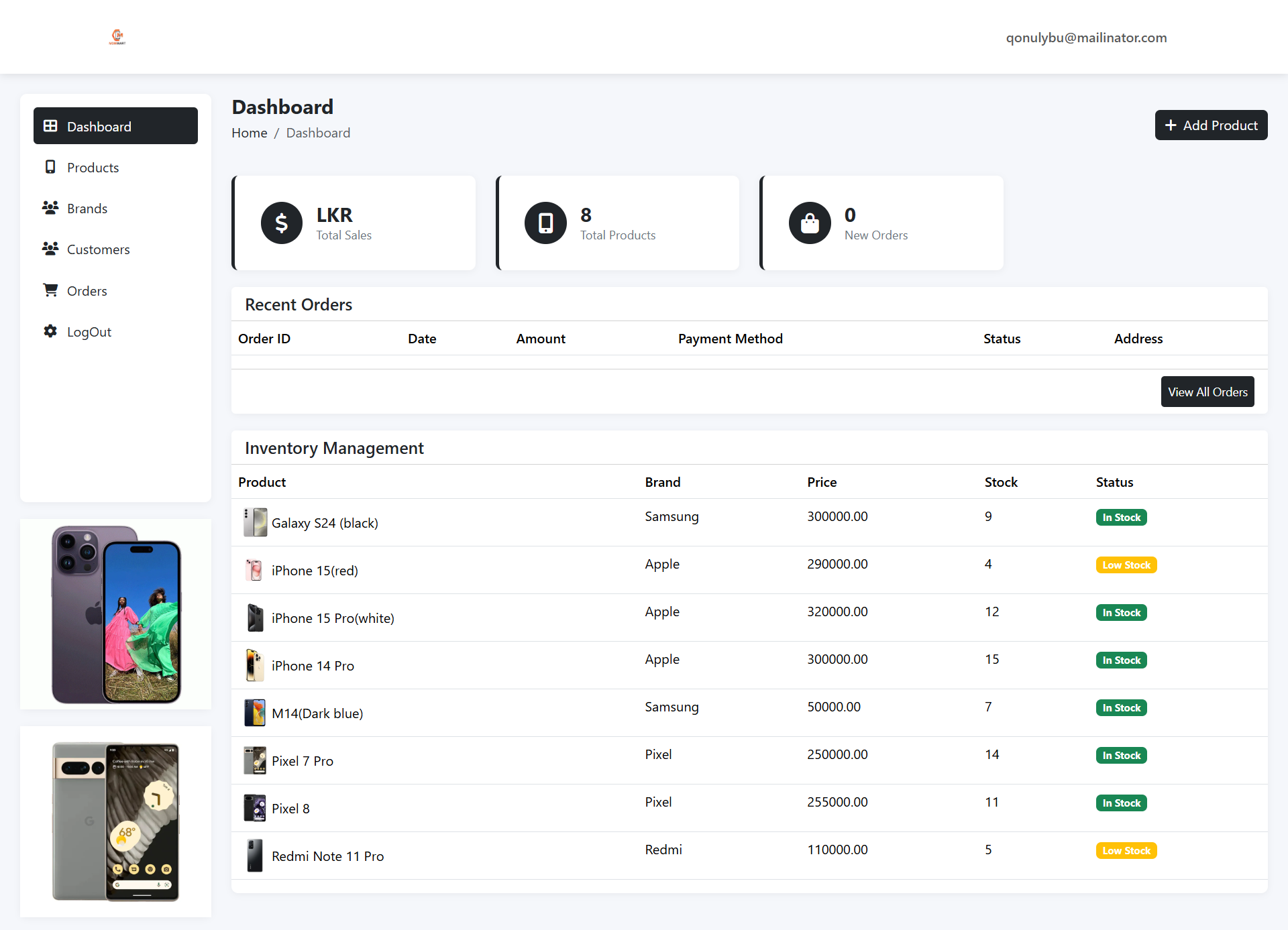Image resolution: width=1288 pixels, height=930 pixels.
Task: Select LogOut in the sidebar
Action: 115,331
